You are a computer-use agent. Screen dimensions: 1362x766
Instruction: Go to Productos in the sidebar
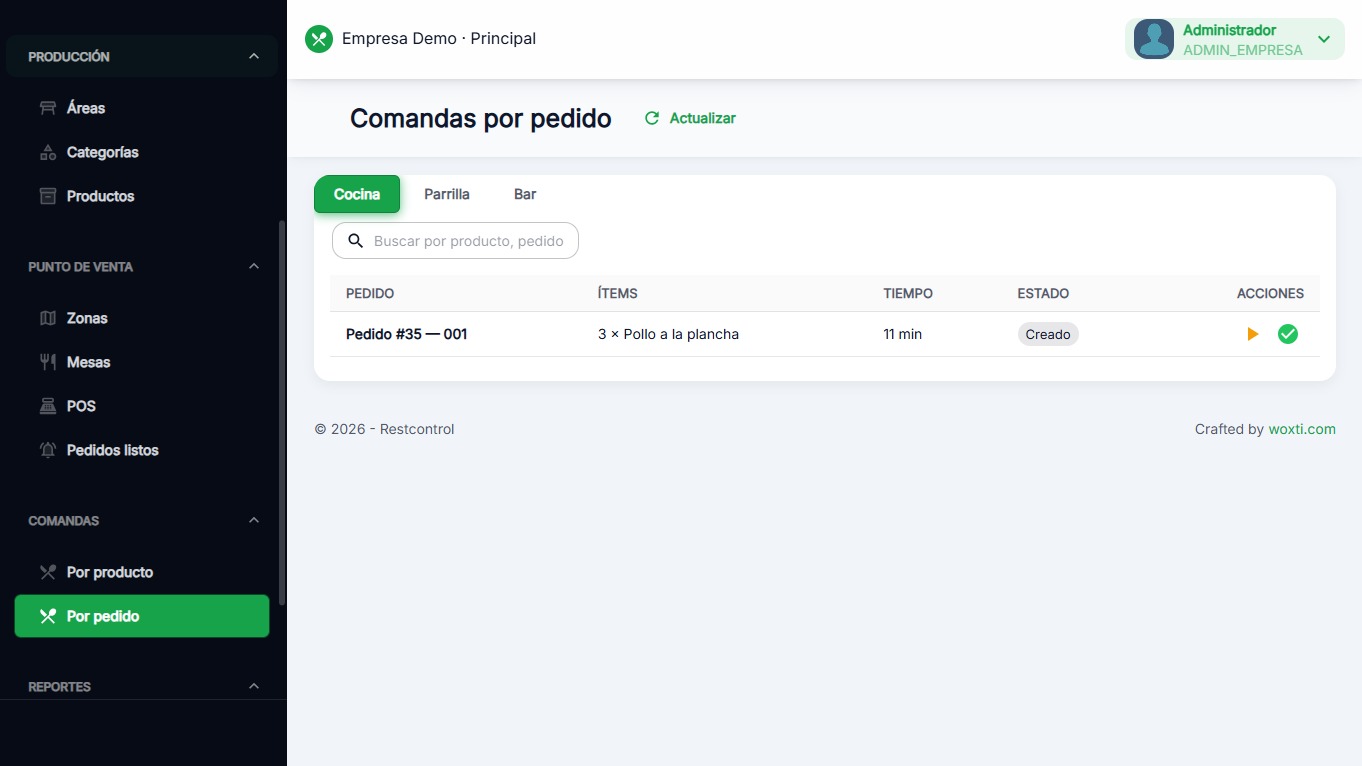pyautogui.click(x=100, y=196)
